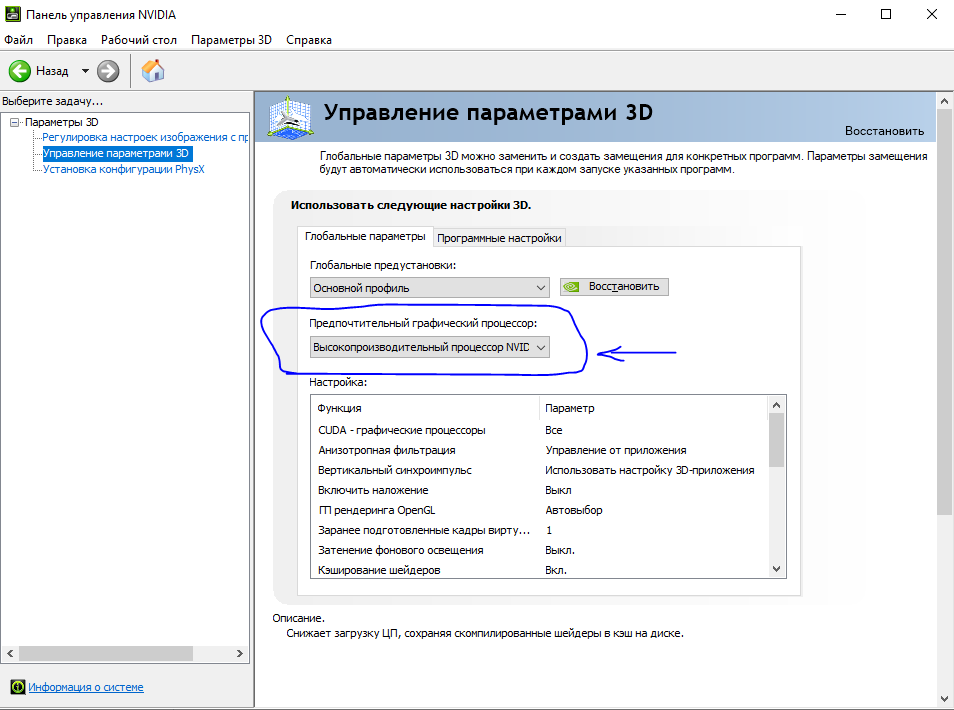Click Восстановить link in header
The height and width of the screenshot is (710, 954).
tap(884, 131)
